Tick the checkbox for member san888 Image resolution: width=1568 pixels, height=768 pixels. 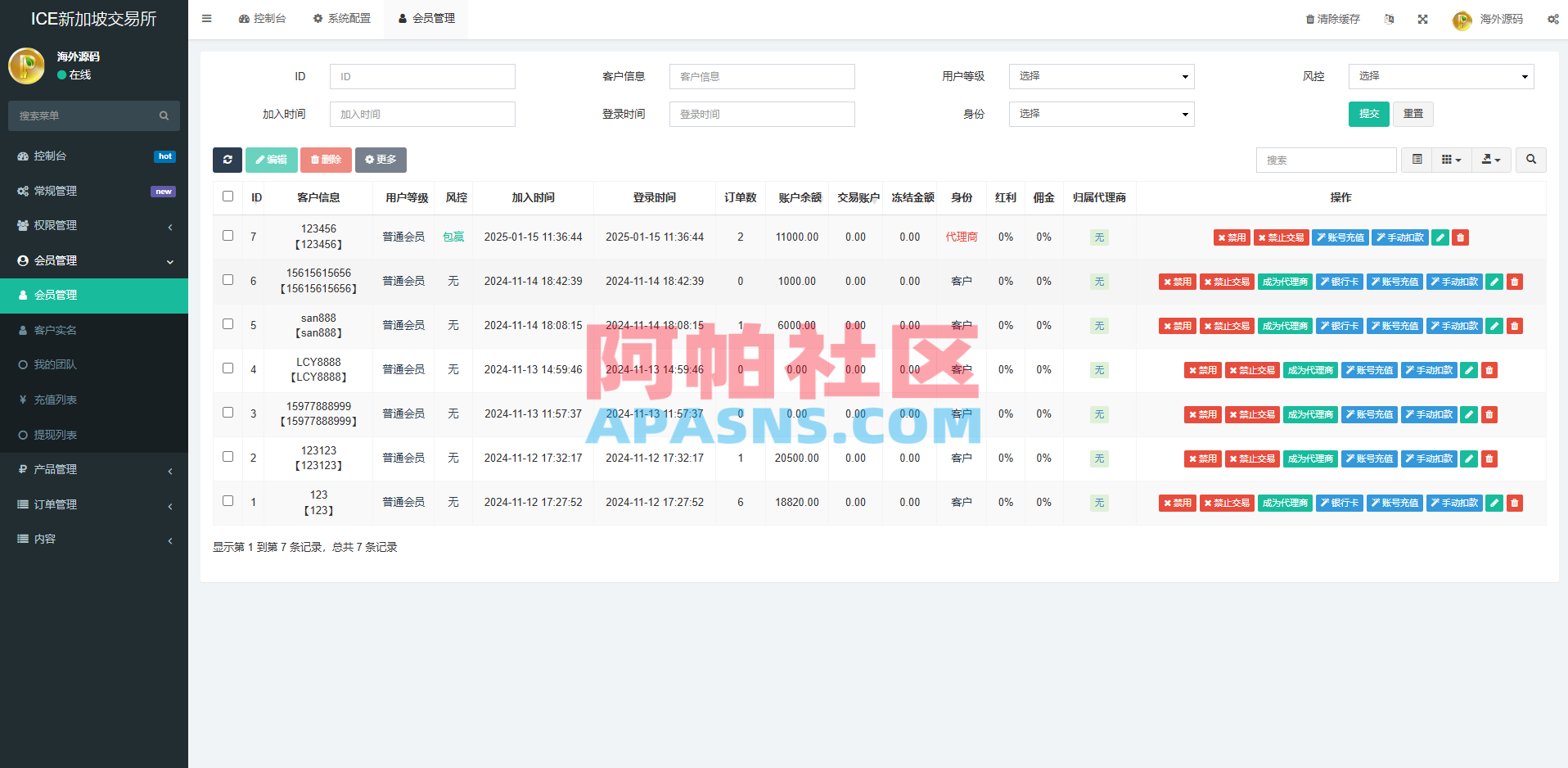pyautogui.click(x=228, y=324)
